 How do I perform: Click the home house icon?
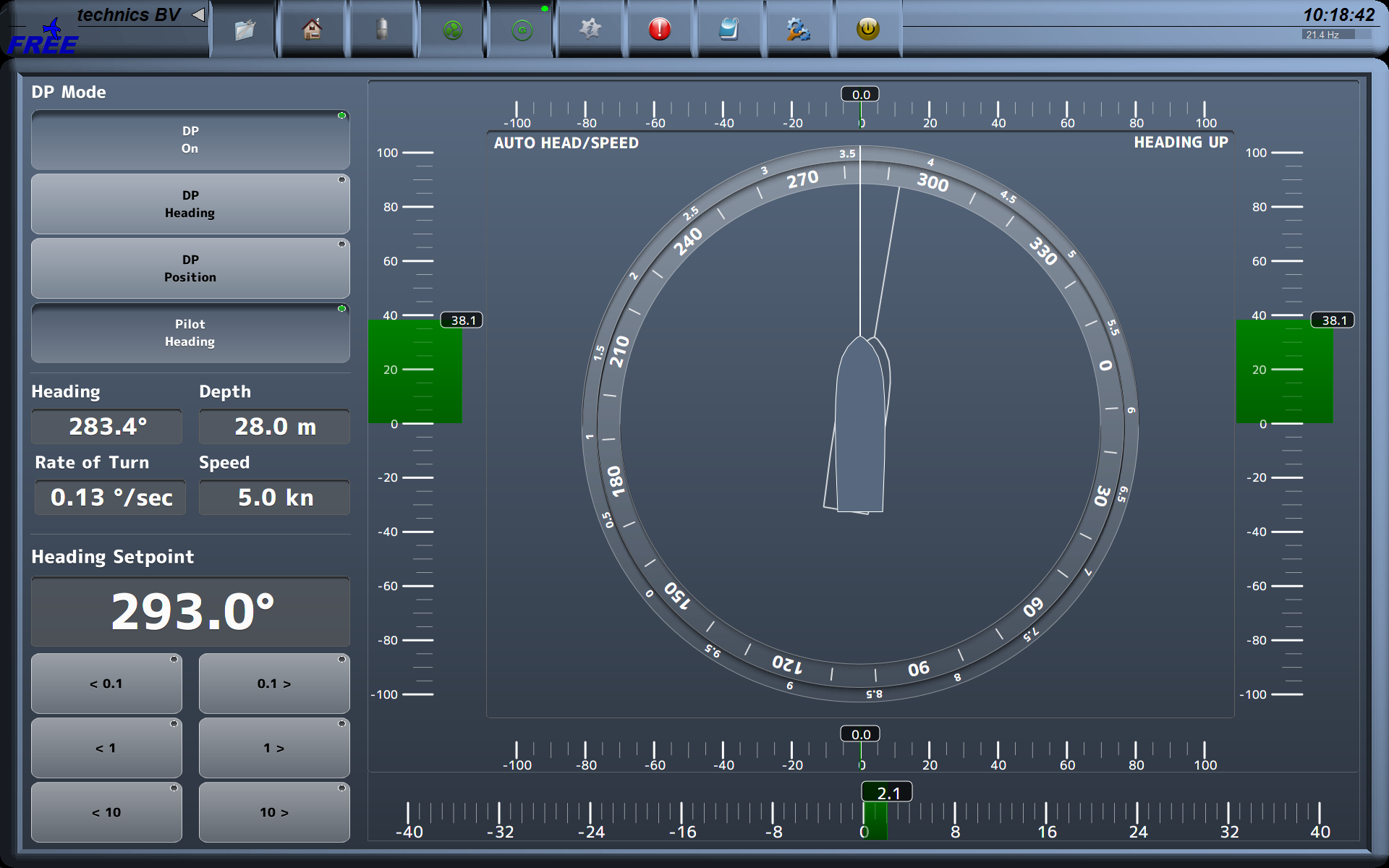point(313,30)
